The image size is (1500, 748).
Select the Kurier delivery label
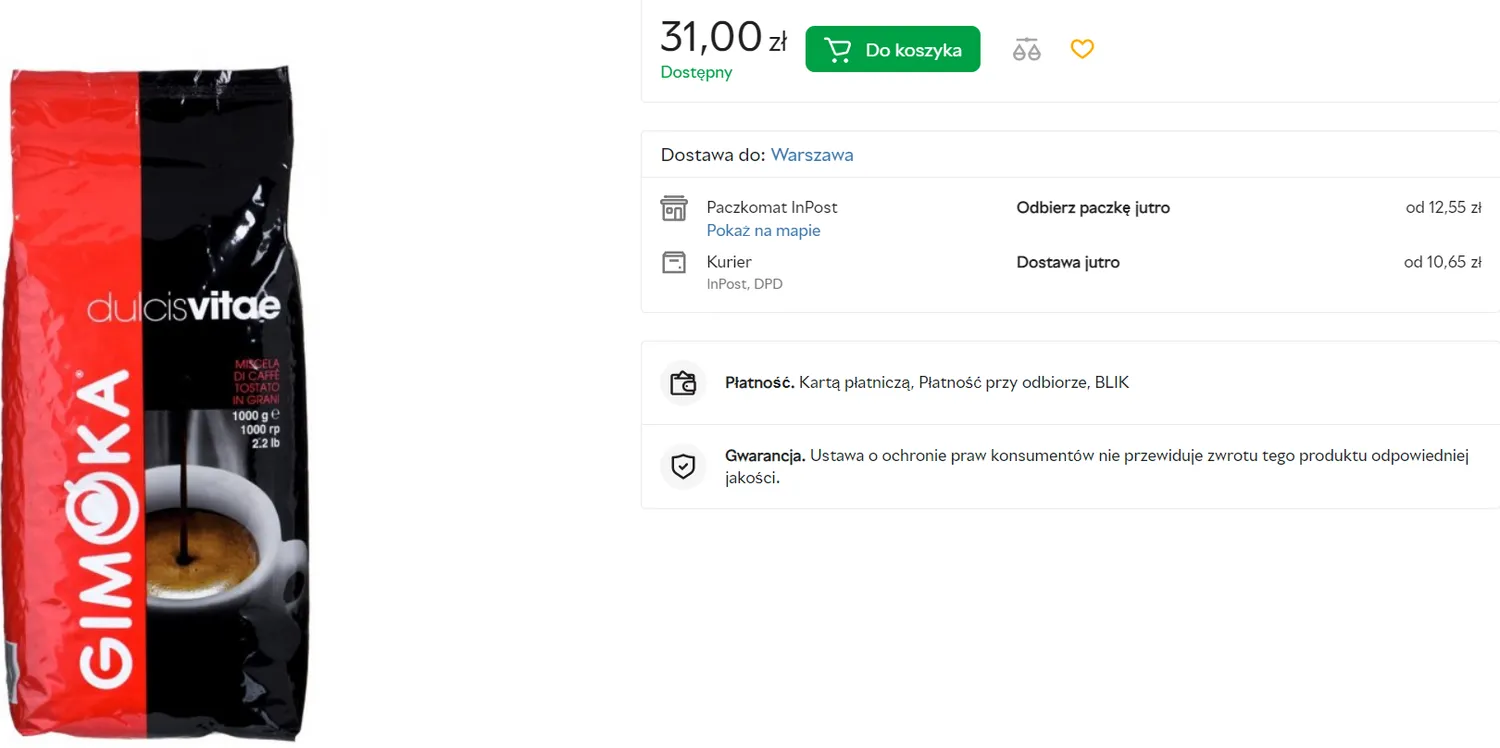729,262
